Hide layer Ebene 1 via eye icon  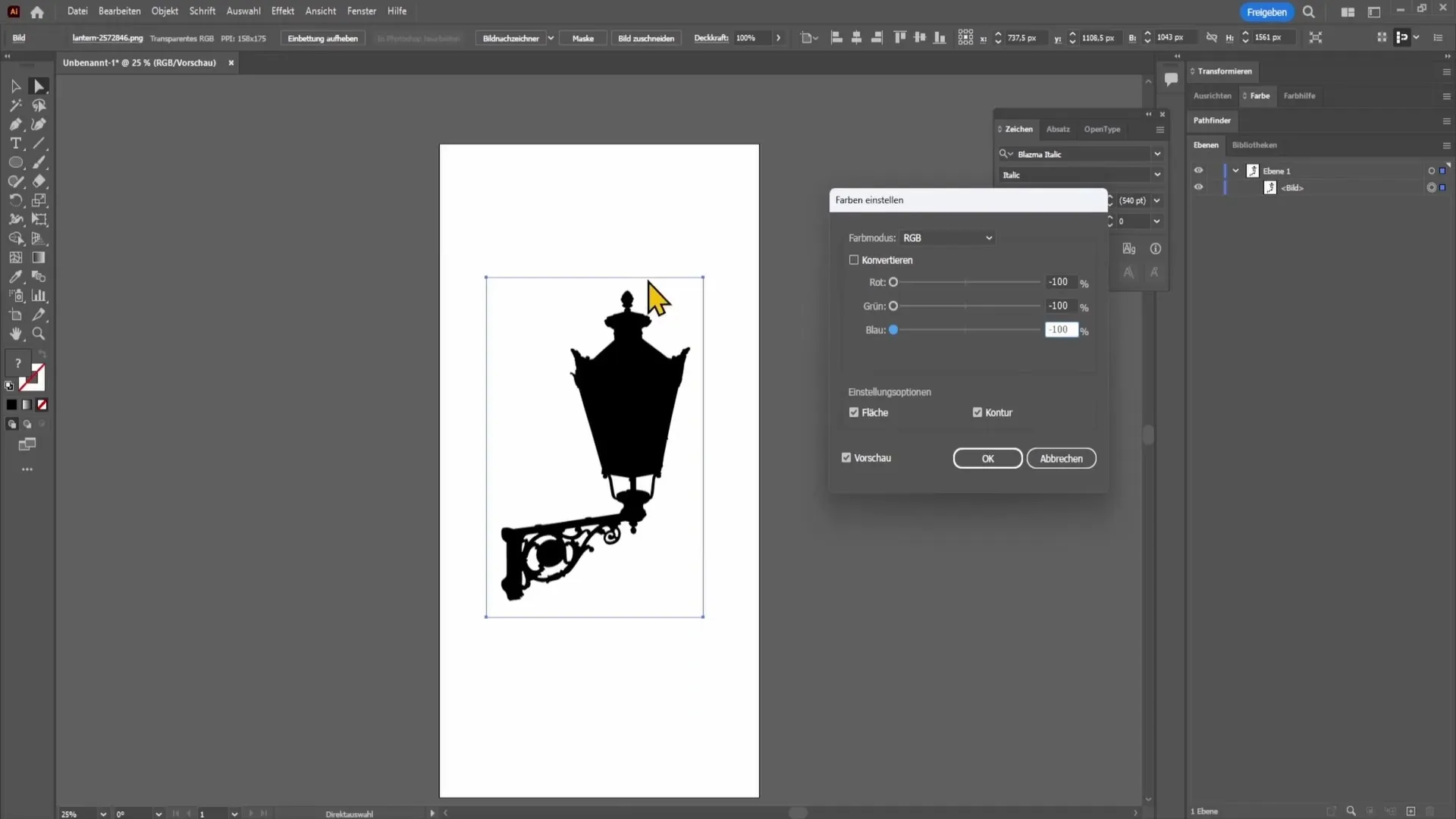(1198, 171)
